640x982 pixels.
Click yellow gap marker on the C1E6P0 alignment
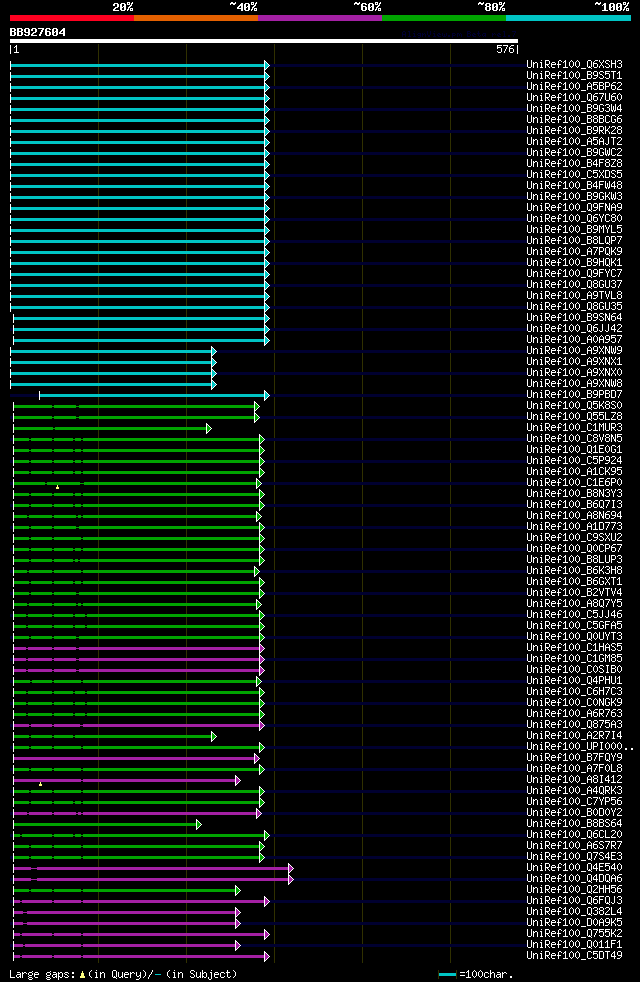pyautogui.click(x=58, y=487)
